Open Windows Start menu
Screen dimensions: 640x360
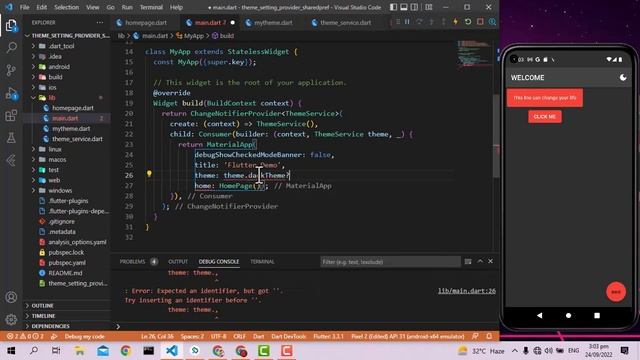coord(11,351)
